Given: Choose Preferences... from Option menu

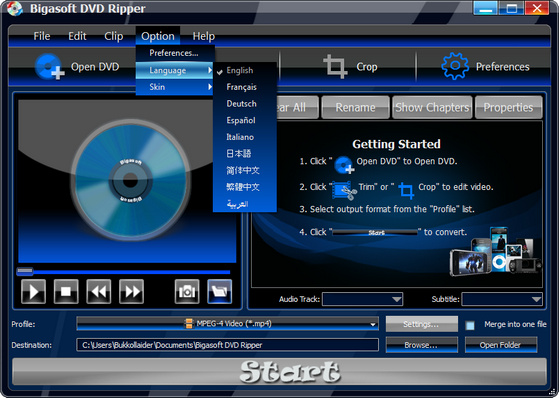Looking at the screenshot, I should click(x=175, y=53).
